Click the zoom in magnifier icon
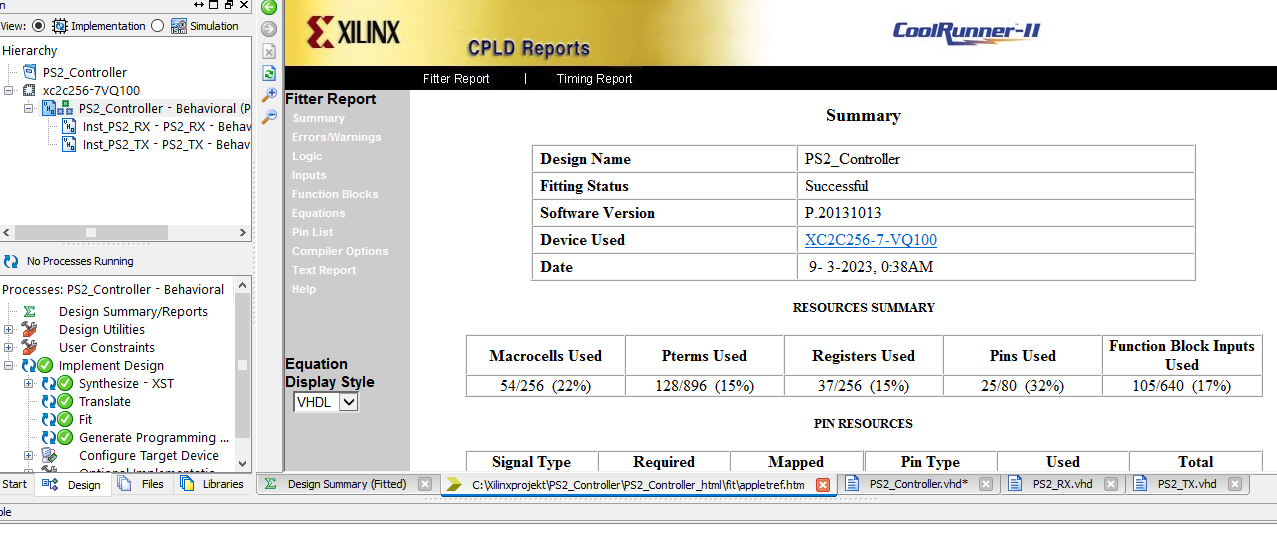 coord(268,95)
